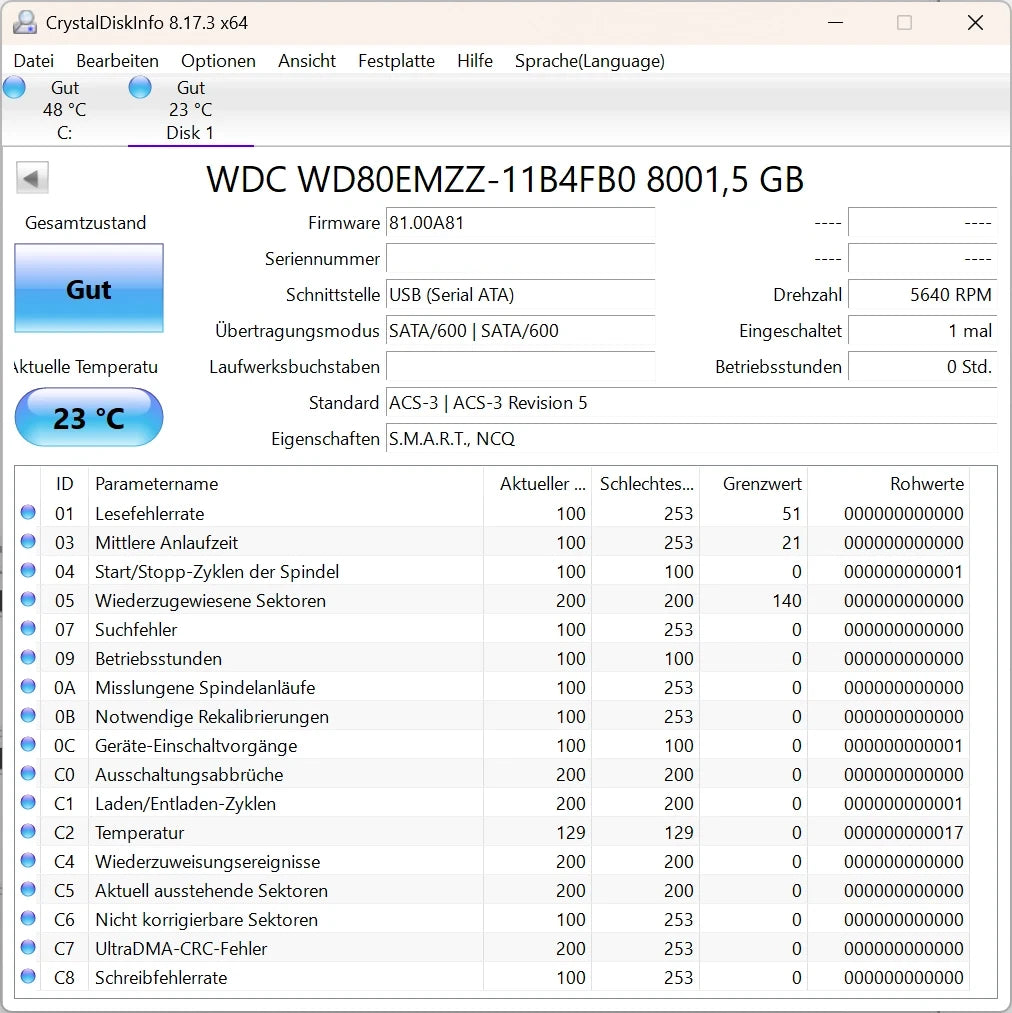This screenshot has width=1012, height=1013.
Task: Select the Lesefehlerrate parameter name
Action: [x=149, y=514]
